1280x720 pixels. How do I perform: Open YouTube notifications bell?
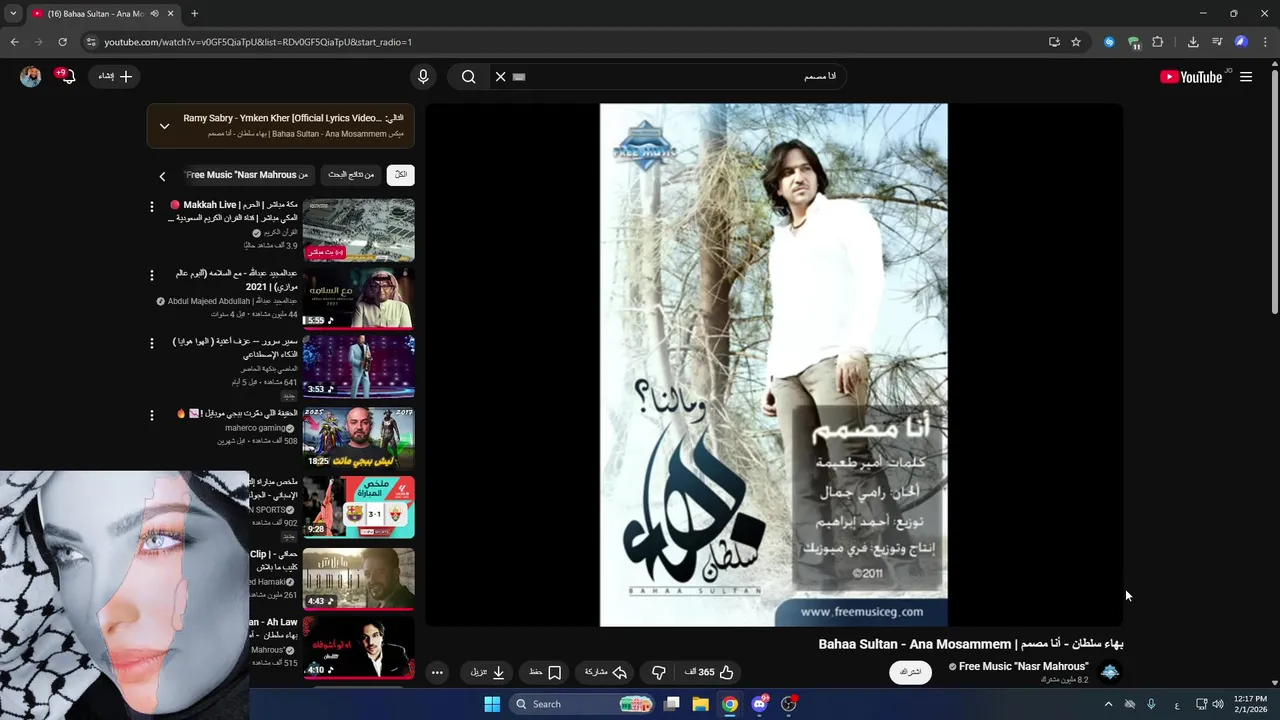[x=68, y=77]
